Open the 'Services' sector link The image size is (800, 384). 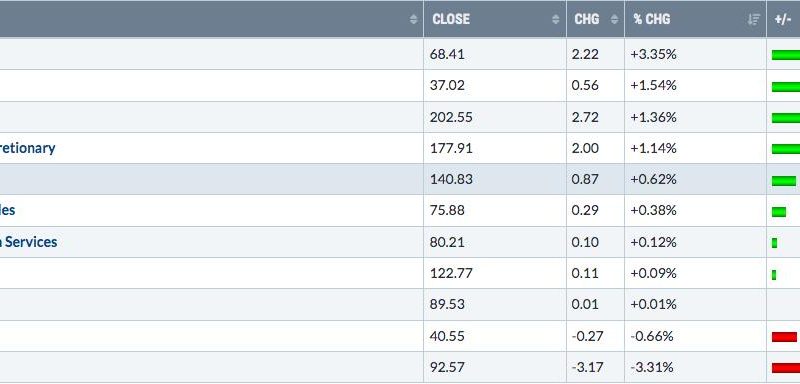[29, 242]
